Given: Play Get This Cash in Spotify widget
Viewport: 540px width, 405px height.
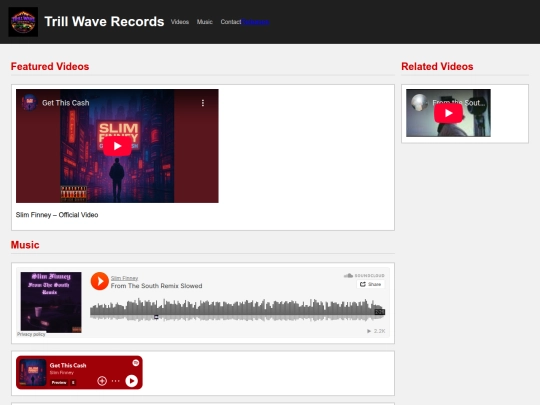Looking at the screenshot, I should pyautogui.click(x=131, y=381).
